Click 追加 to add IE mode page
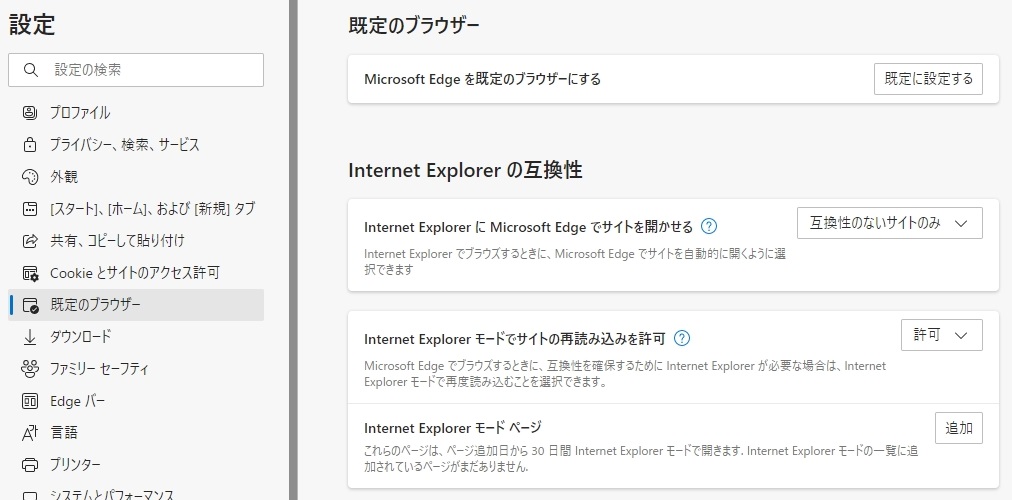This screenshot has height=500, width=1012. coord(958,428)
